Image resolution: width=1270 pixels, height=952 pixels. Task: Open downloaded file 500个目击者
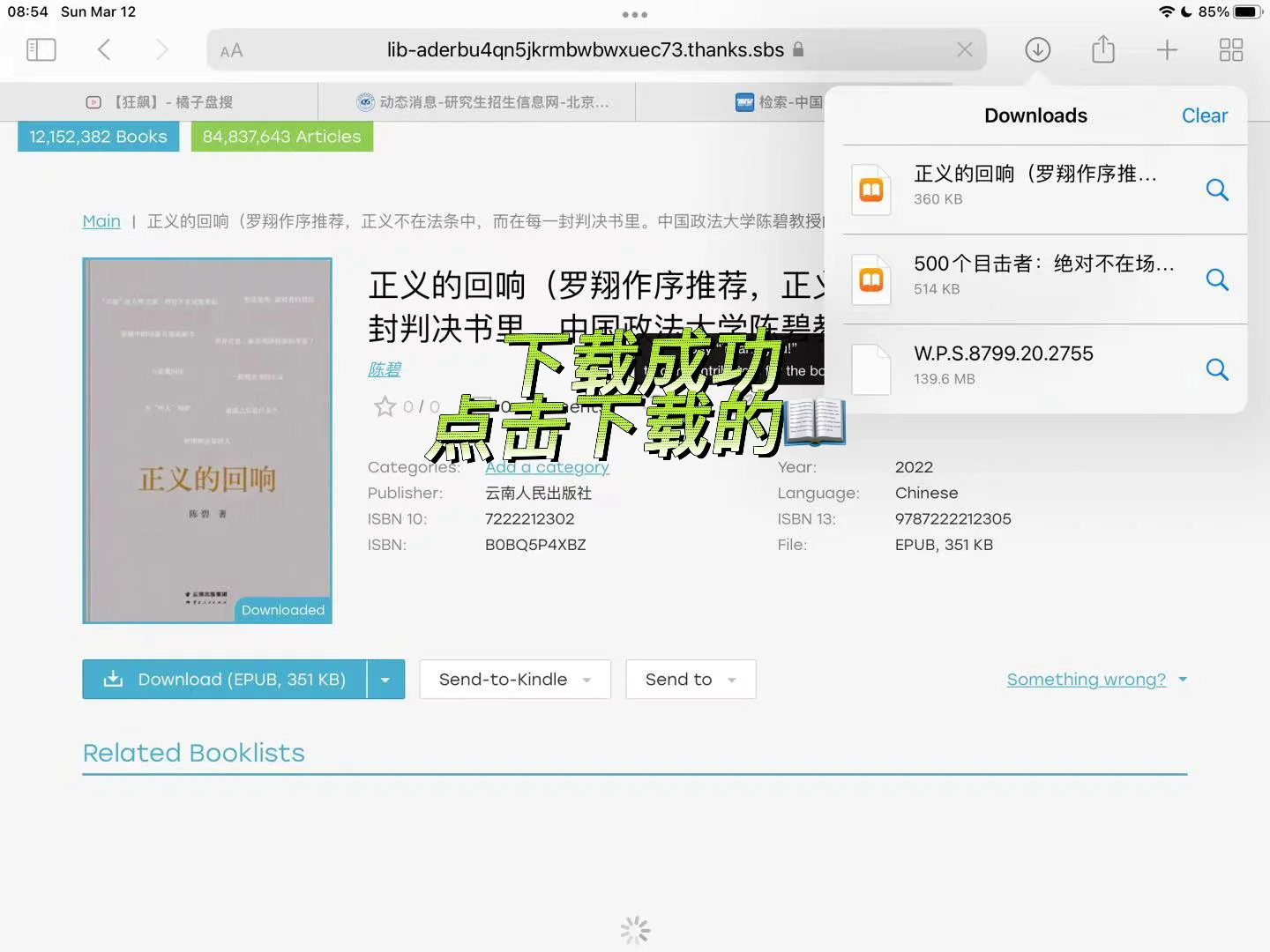click(x=1044, y=279)
